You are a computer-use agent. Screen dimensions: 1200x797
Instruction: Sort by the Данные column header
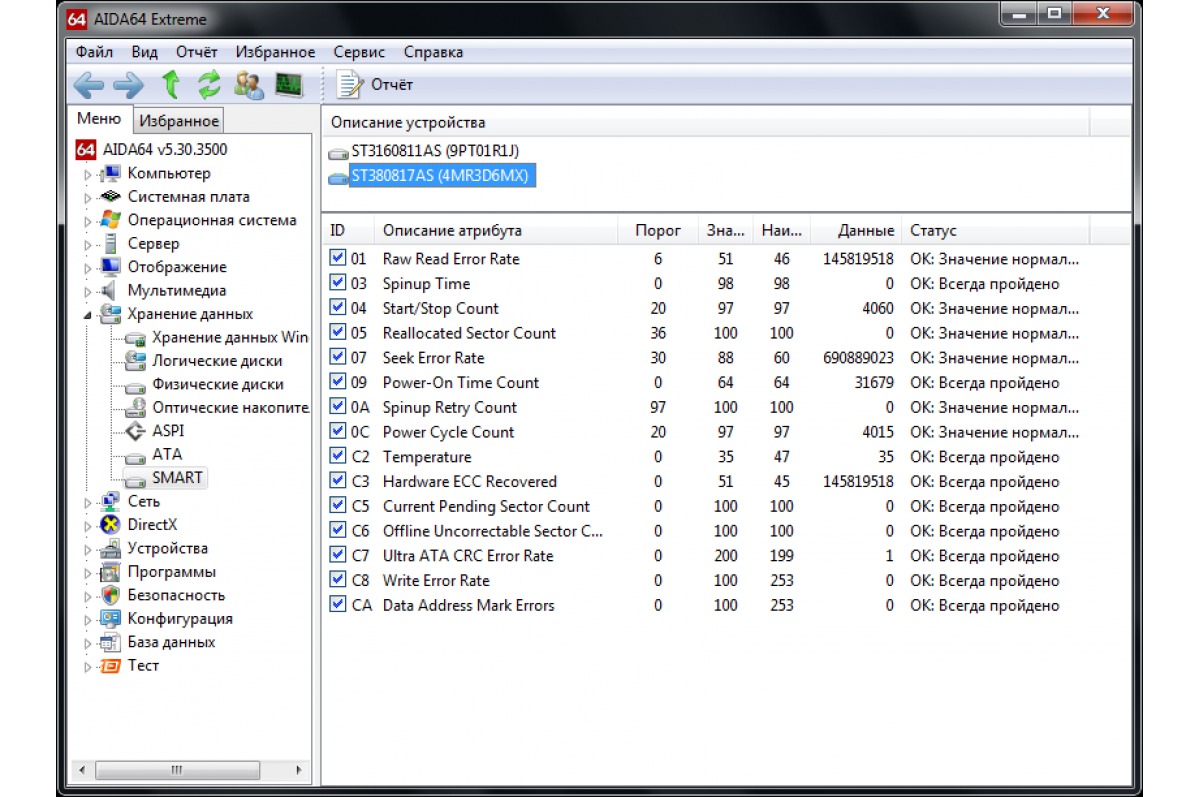pyautogui.click(x=855, y=231)
